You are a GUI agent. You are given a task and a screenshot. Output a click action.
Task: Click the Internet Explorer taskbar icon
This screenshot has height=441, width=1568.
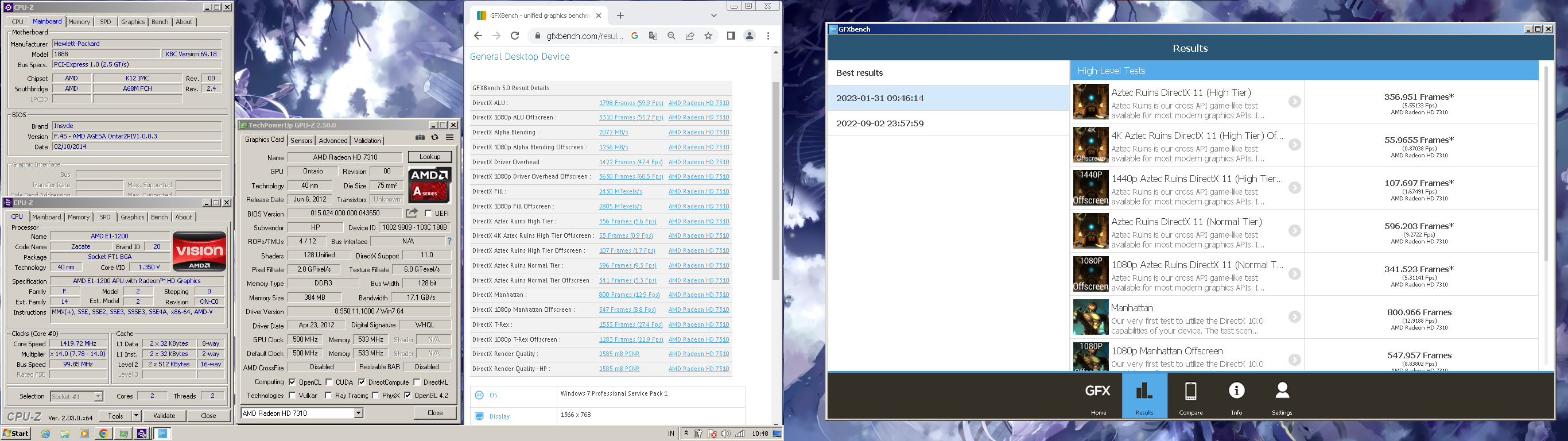click(x=46, y=434)
